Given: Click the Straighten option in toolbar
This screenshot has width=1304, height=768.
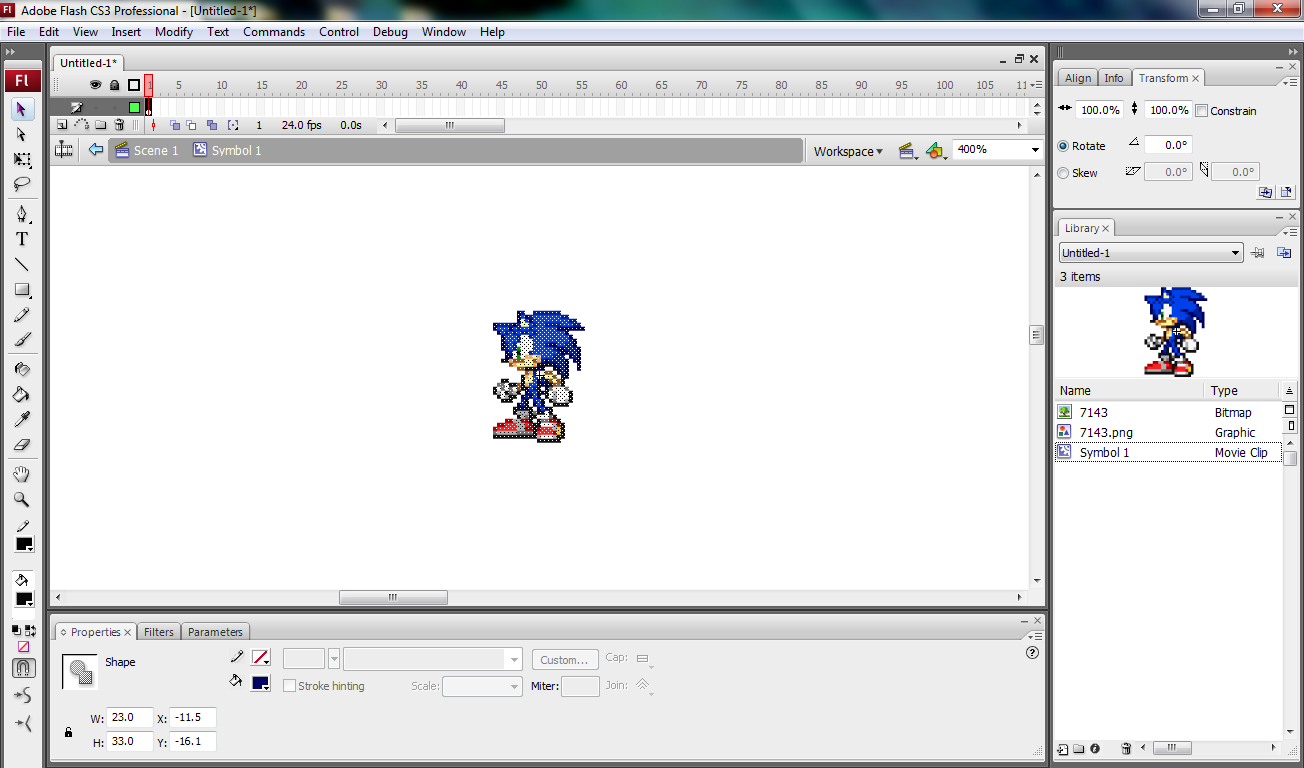Looking at the screenshot, I should click(x=24, y=723).
